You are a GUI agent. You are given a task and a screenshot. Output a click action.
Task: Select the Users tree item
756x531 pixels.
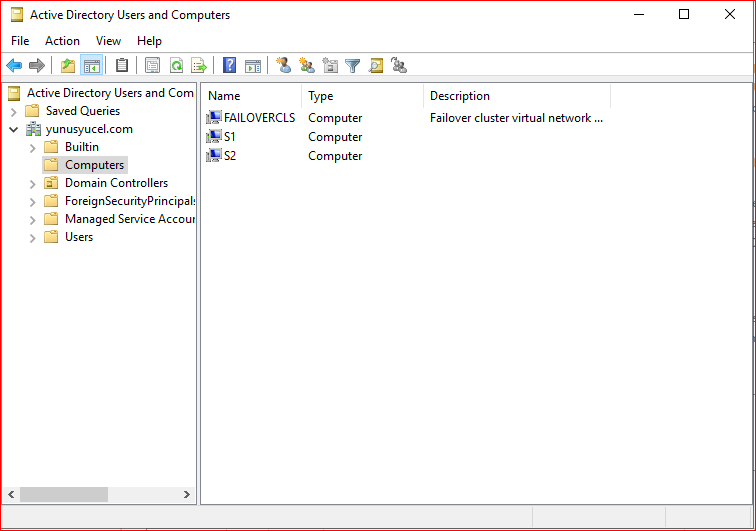click(x=79, y=237)
